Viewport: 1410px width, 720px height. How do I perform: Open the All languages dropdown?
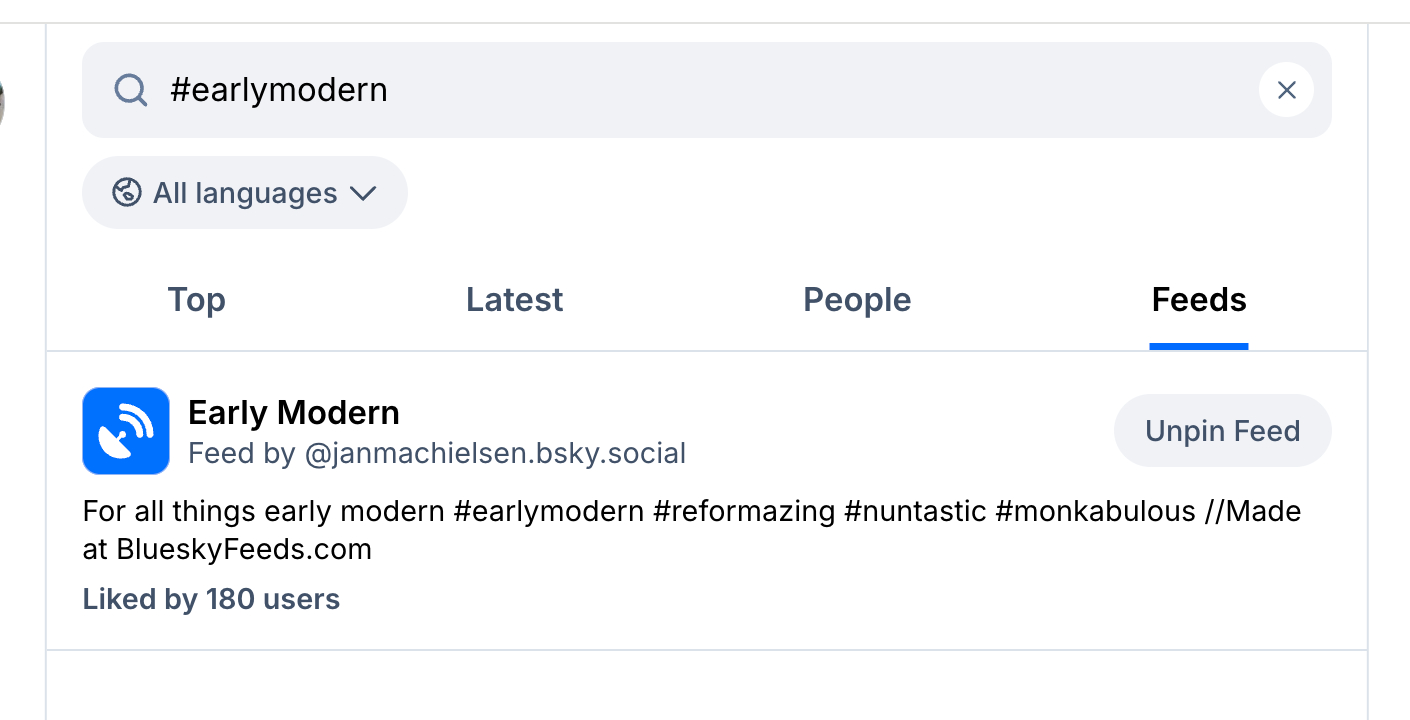(245, 193)
